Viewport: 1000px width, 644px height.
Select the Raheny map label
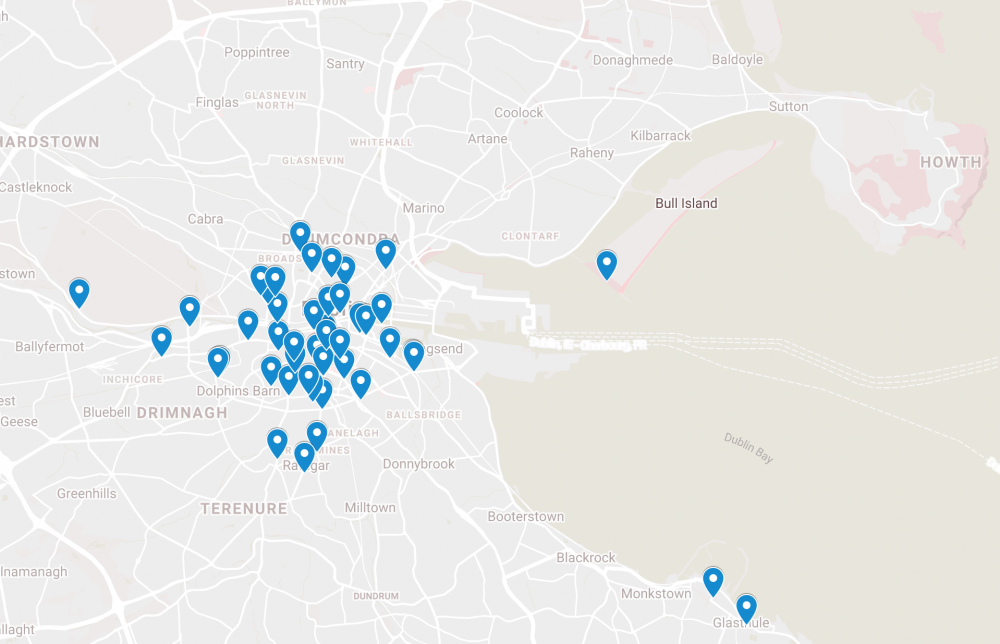[x=592, y=153]
